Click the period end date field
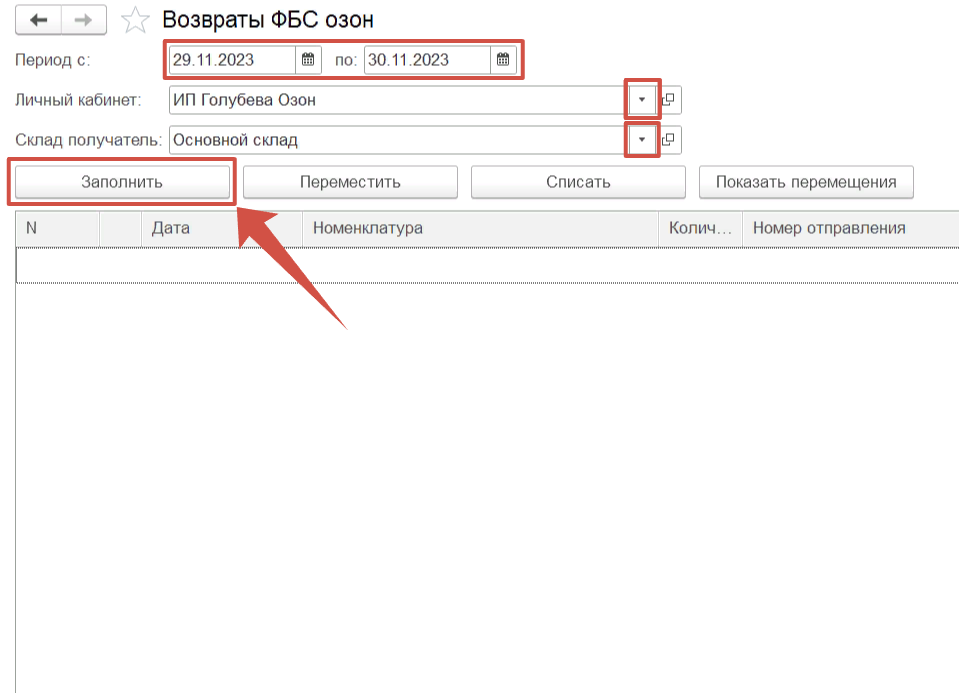 point(426,60)
